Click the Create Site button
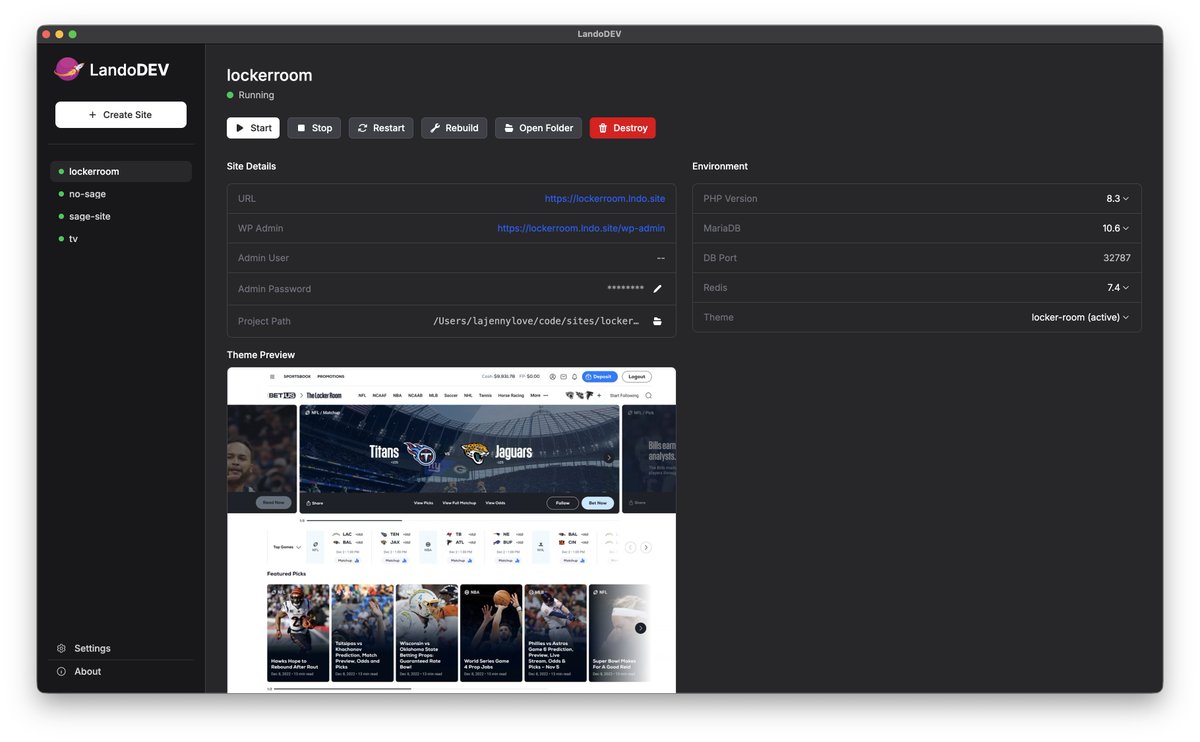Image resolution: width=1200 pixels, height=742 pixels. 120,114
